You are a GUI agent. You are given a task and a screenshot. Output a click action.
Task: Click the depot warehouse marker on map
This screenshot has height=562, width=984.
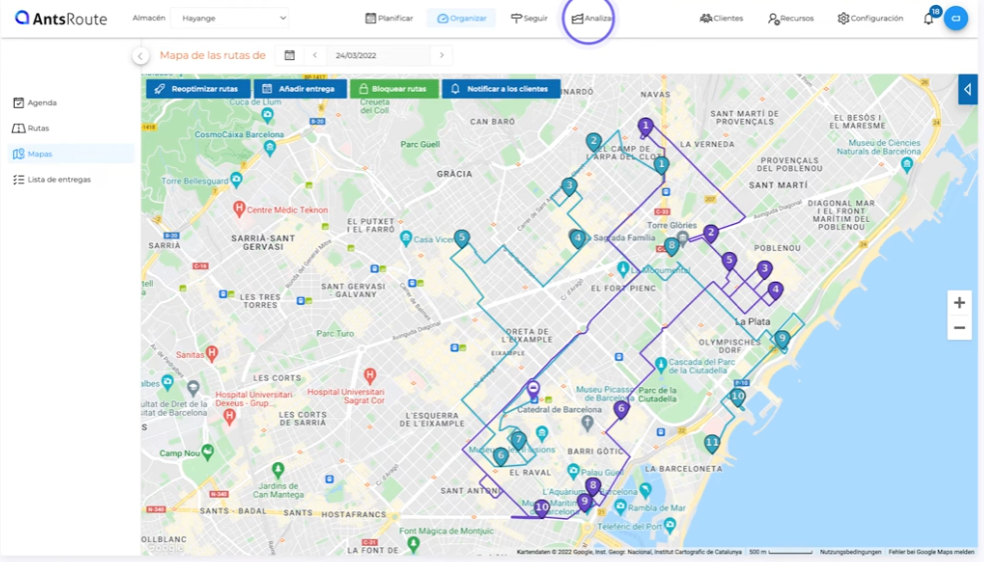tap(533, 389)
